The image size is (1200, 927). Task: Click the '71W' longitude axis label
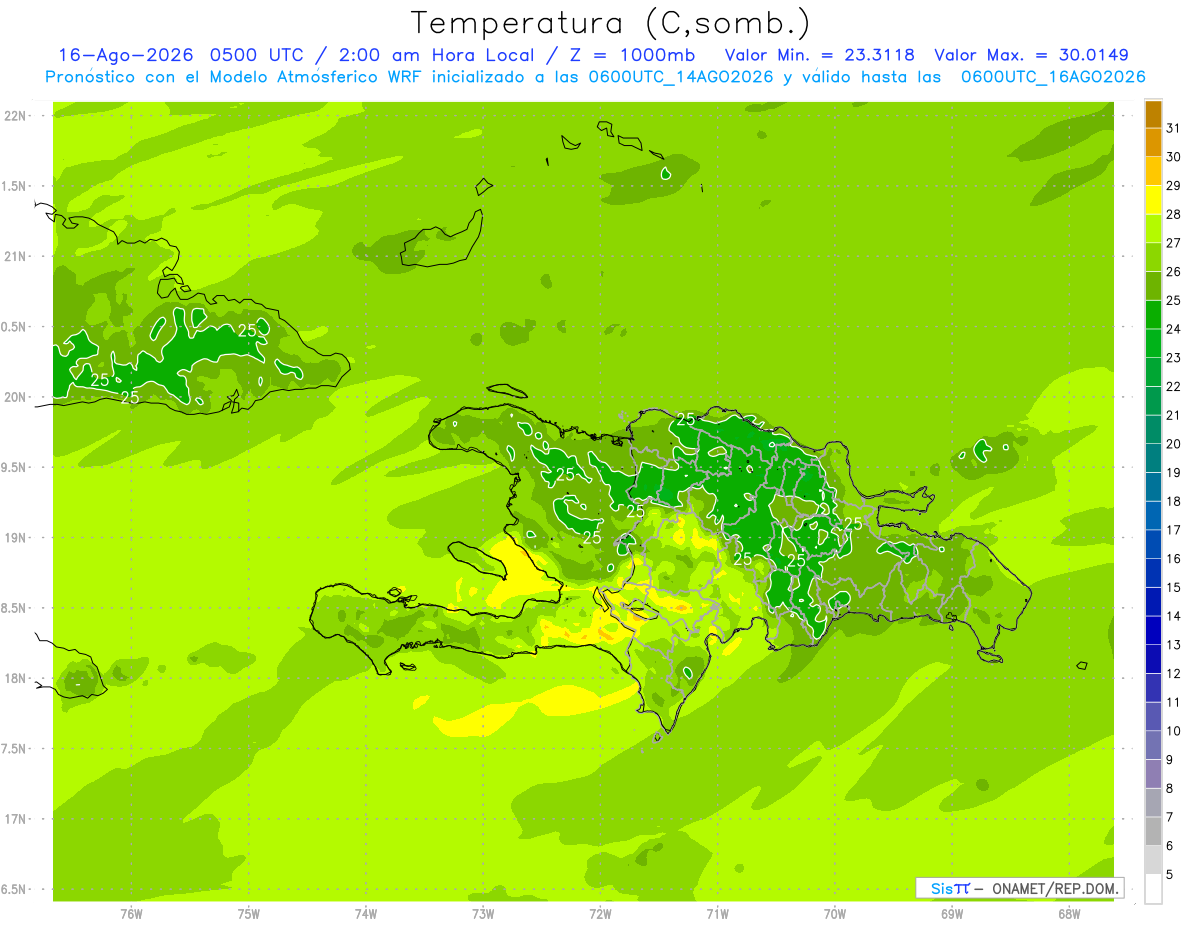717,913
